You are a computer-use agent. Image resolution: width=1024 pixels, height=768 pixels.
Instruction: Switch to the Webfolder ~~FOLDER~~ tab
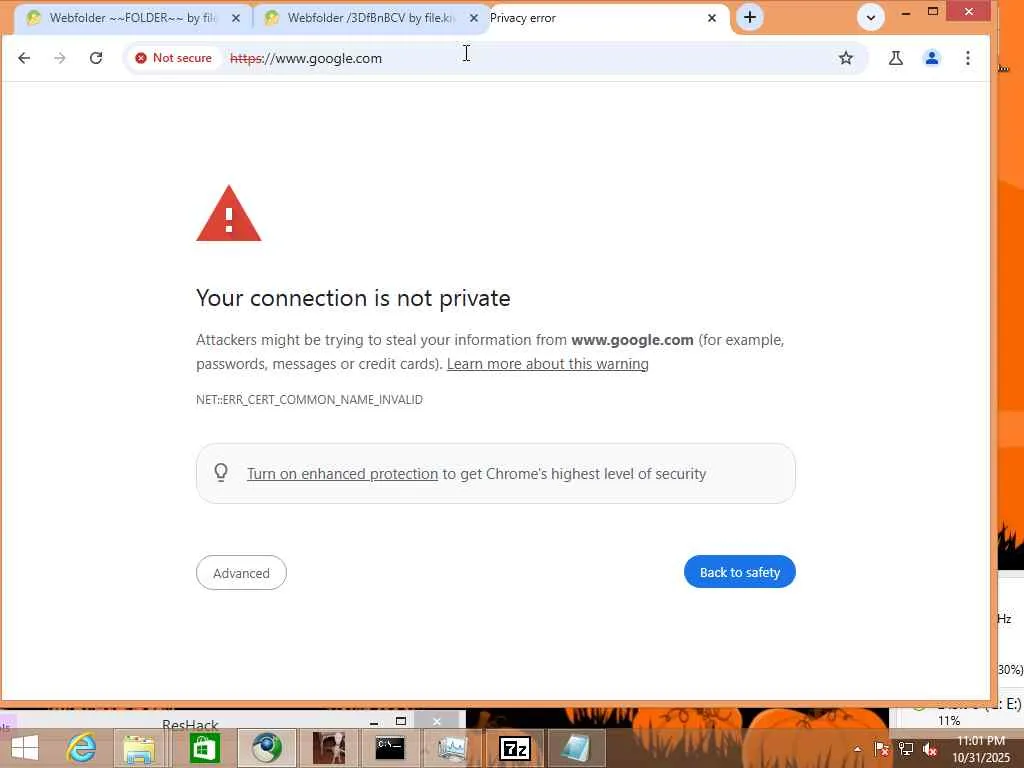coord(133,18)
